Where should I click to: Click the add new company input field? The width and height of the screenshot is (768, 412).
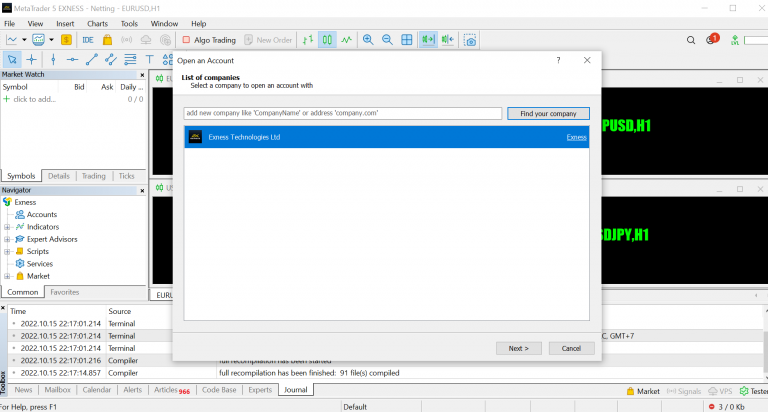pos(342,113)
